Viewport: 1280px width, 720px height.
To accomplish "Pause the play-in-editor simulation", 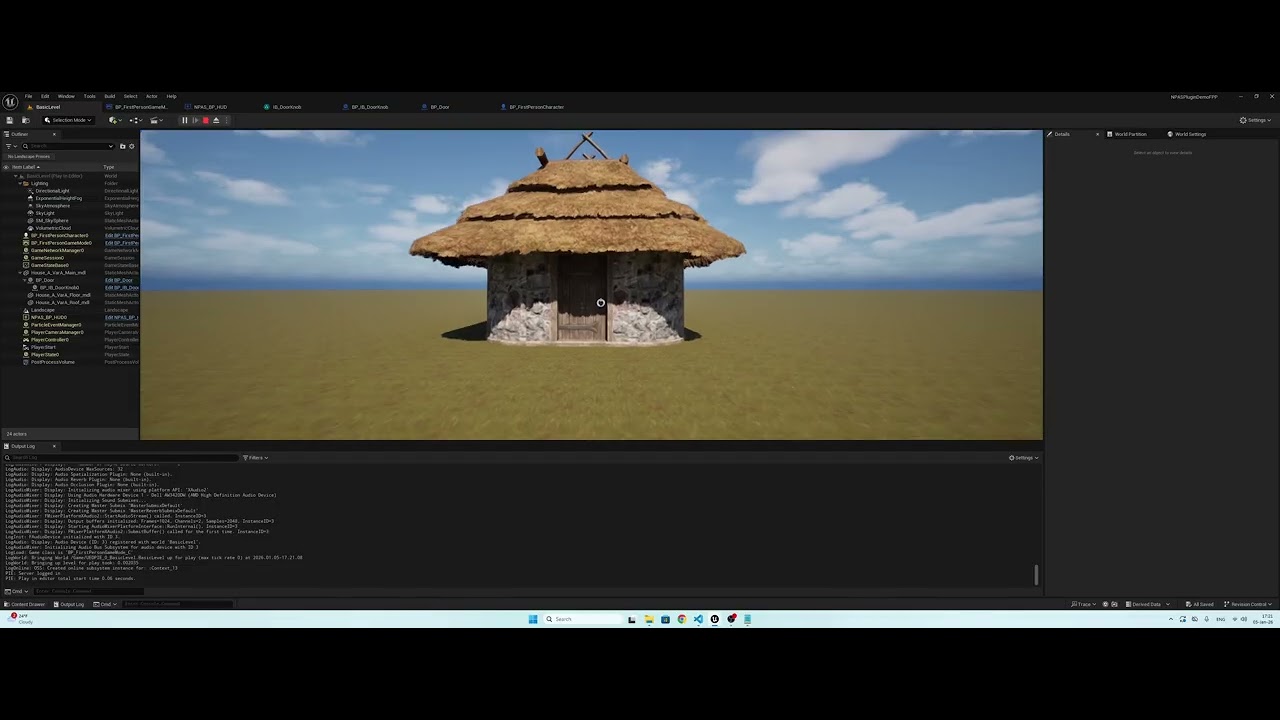I will pyautogui.click(x=184, y=120).
